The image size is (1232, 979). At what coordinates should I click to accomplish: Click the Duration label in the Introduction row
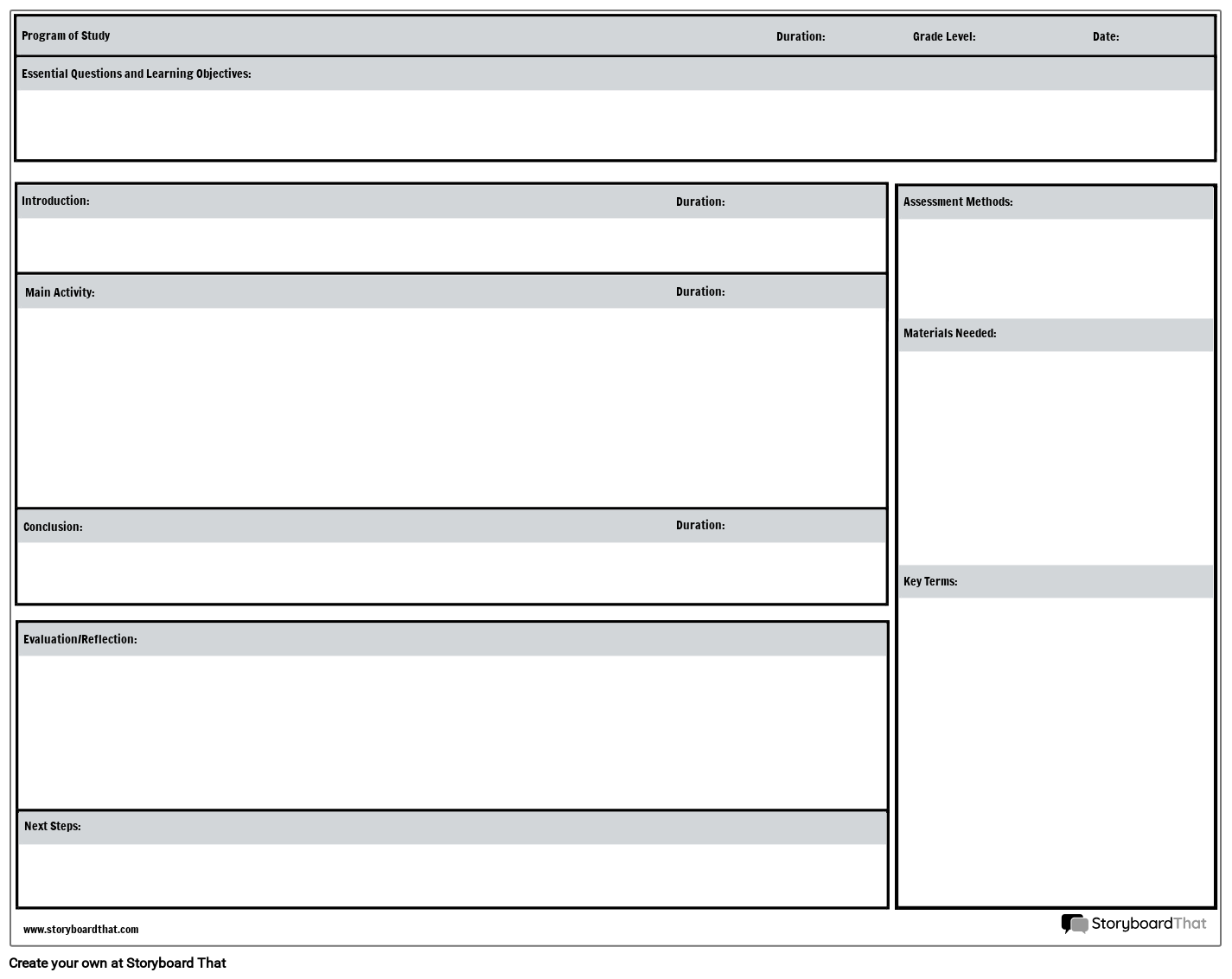pyautogui.click(x=700, y=202)
